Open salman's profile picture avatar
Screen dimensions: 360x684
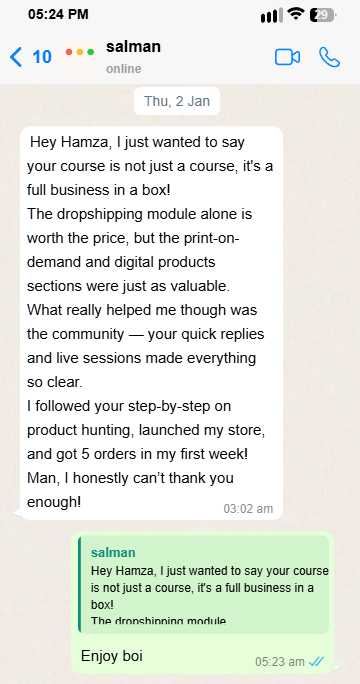pyautogui.click(x=79, y=57)
